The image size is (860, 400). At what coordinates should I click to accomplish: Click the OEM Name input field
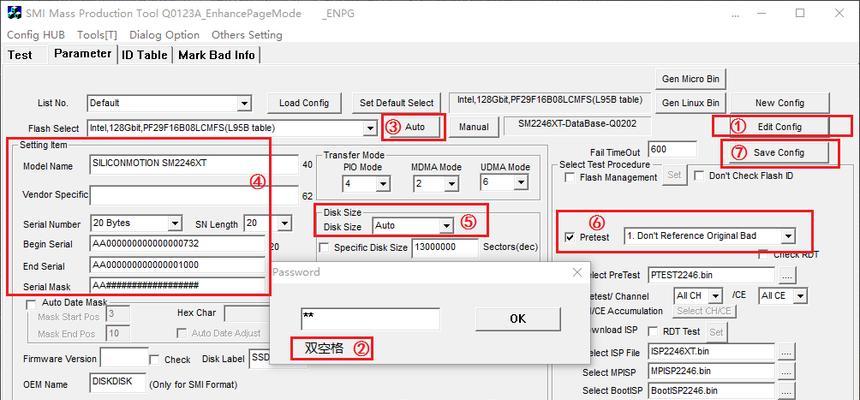pos(117,382)
